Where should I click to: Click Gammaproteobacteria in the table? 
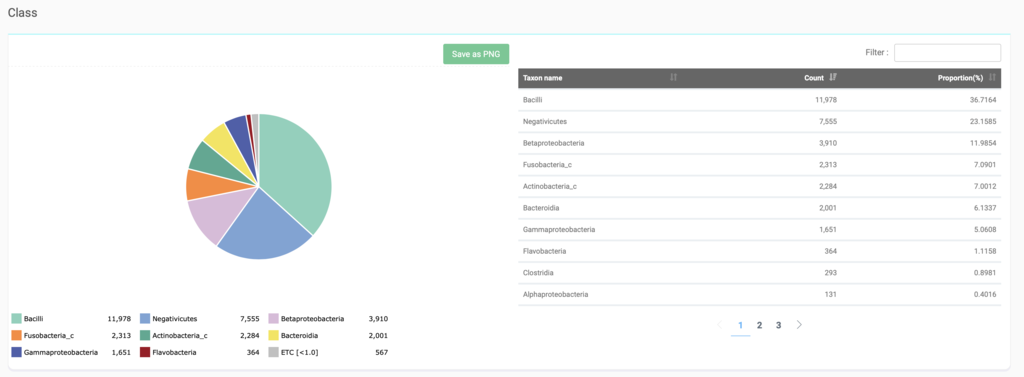tap(559, 229)
